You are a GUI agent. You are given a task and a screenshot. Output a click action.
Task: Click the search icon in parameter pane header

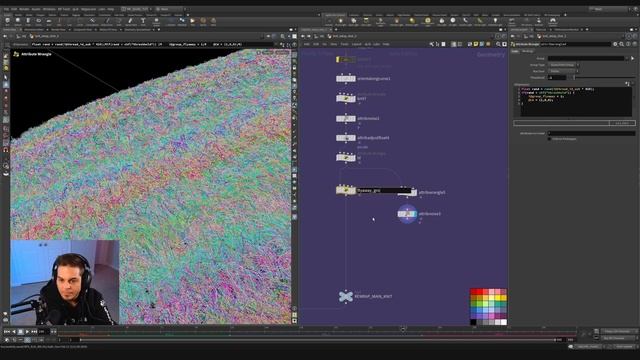pyautogui.click(x=622, y=44)
